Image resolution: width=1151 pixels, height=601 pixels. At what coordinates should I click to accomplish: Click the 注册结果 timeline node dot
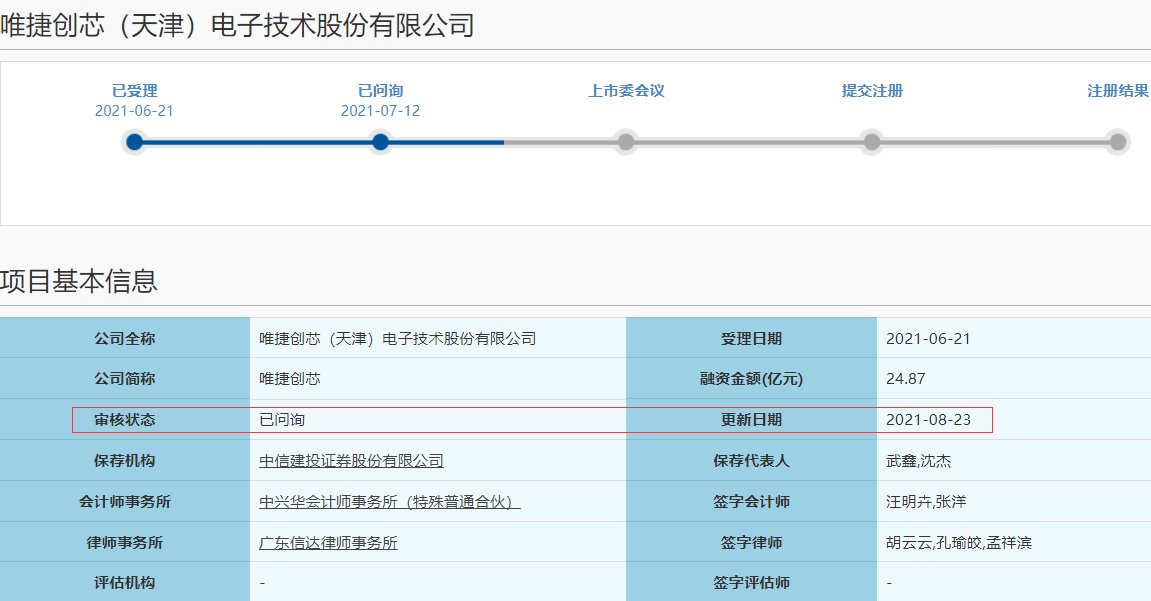[1117, 142]
